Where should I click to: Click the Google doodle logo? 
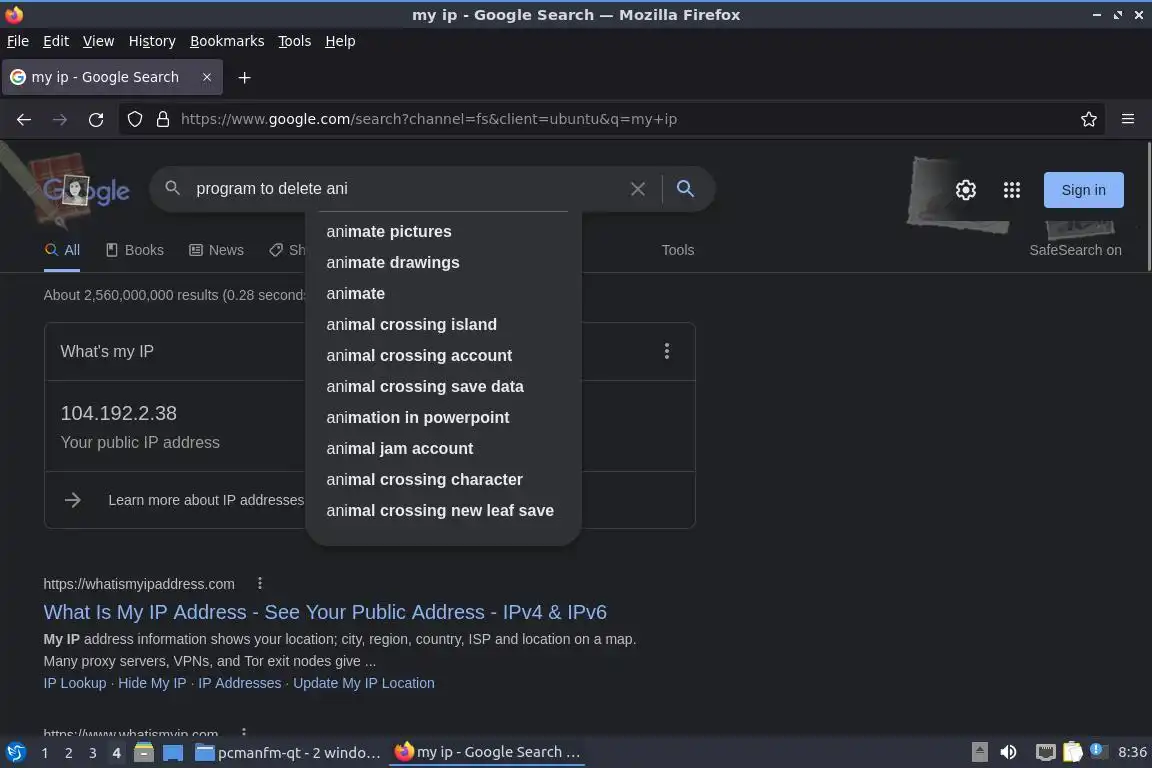[x=86, y=190]
